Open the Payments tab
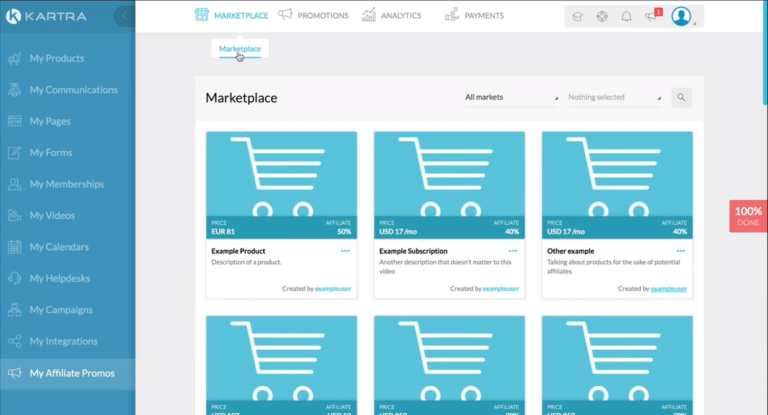768x415 pixels. click(x=474, y=16)
